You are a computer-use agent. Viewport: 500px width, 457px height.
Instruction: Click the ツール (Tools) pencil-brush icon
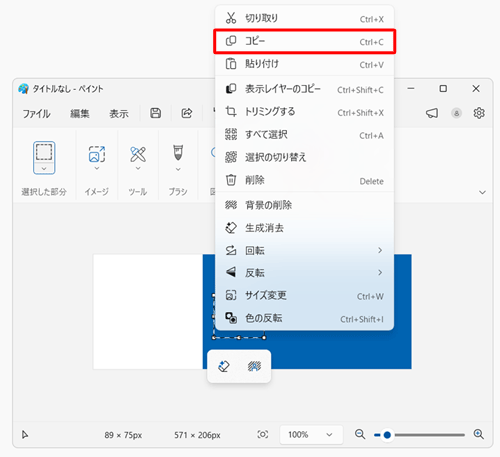click(x=138, y=154)
